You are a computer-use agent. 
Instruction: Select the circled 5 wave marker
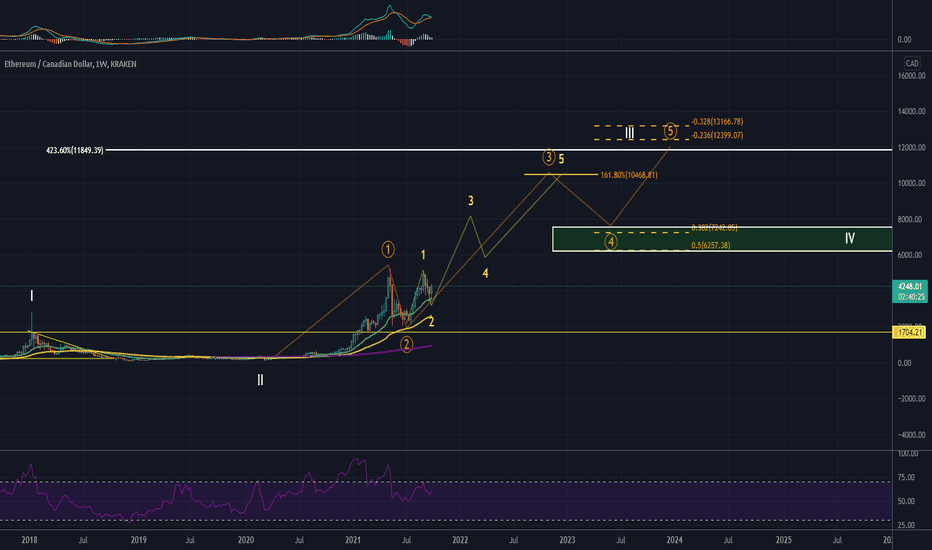(x=670, y=131)
